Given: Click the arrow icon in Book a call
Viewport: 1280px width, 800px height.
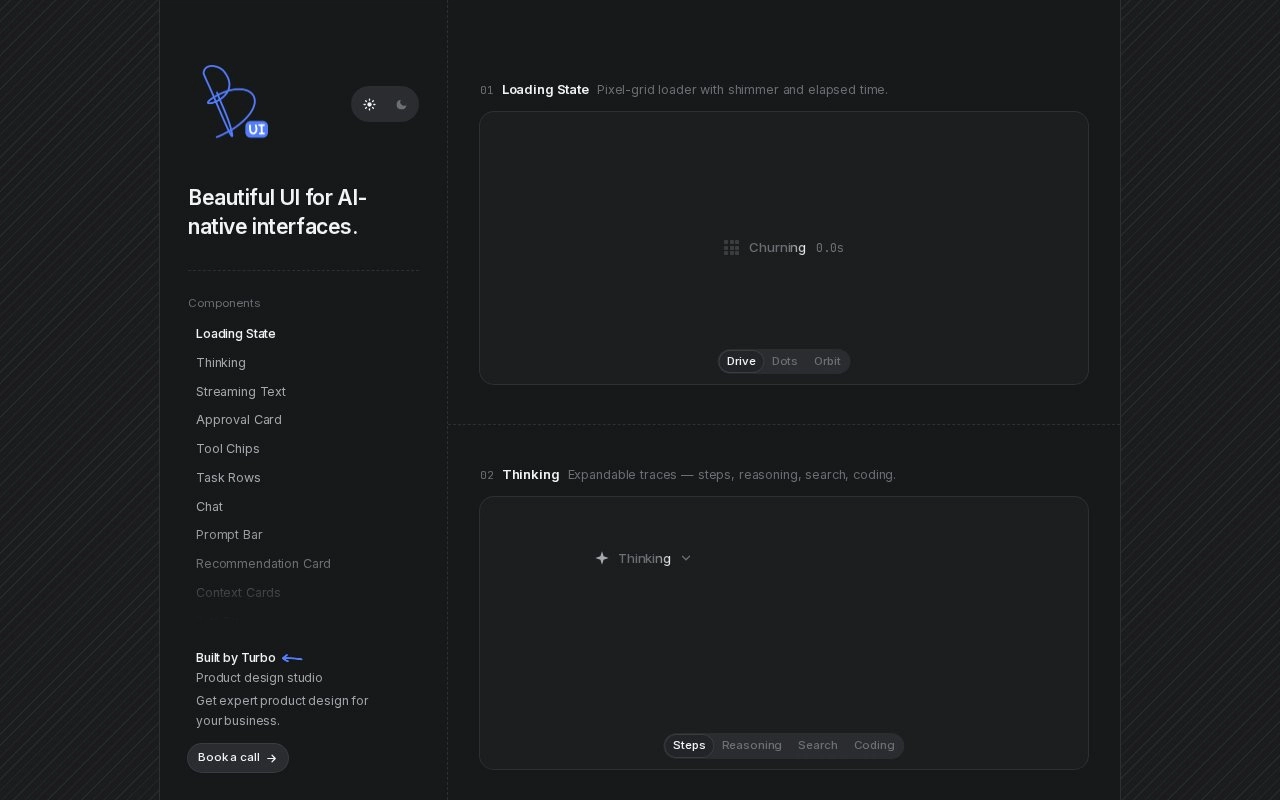Looking at the screenshot, I should click(272, 758).
